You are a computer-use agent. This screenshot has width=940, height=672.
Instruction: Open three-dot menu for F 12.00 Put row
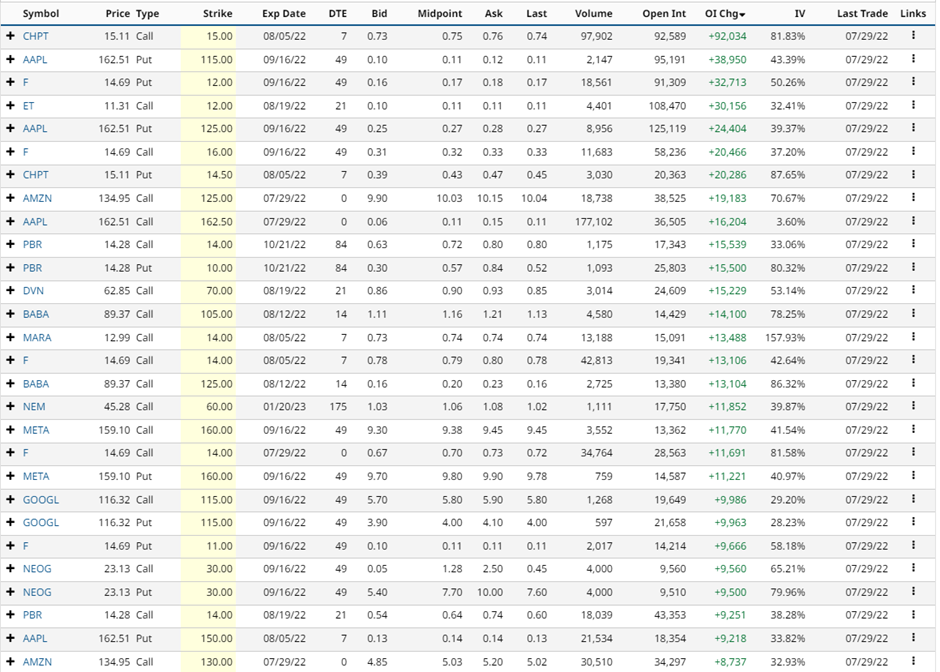tap(913, 82)
